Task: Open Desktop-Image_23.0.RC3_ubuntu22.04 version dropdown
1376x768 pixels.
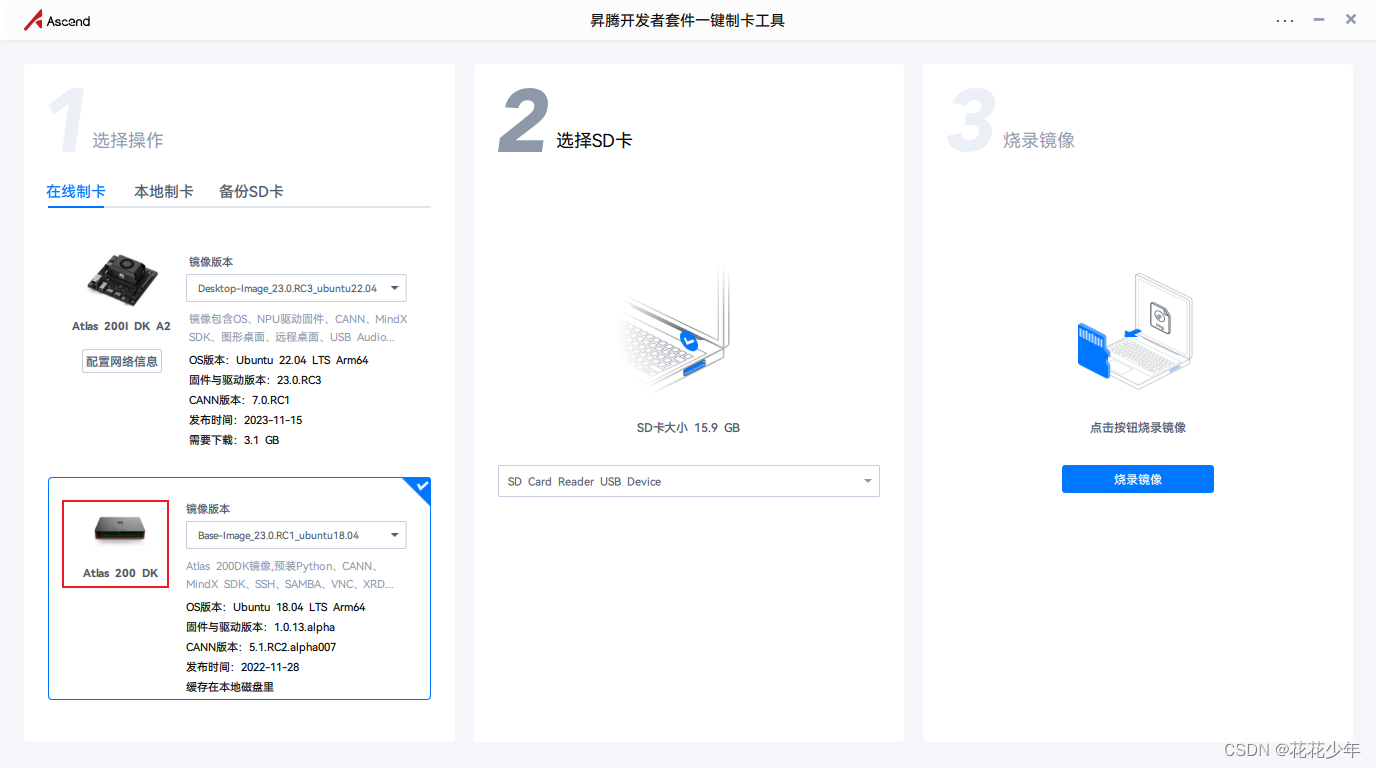Action: [296, 288]
